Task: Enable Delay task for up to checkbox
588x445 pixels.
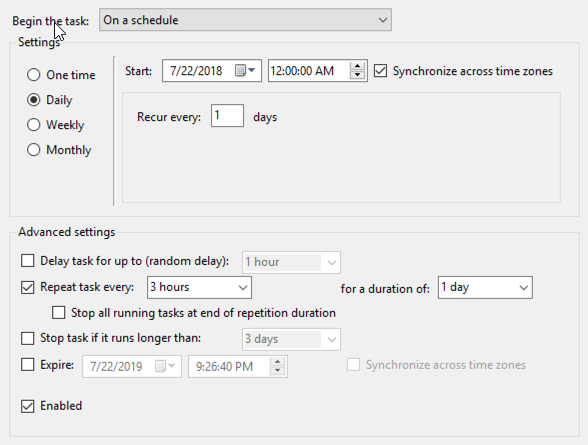Action: (x=28, y=261)
